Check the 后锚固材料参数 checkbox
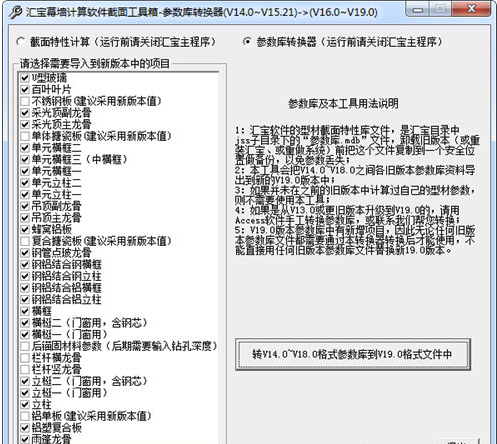Image resolution: width=497 pixels, height=444 pixels. pyautogui.click(x=25, y=346)
